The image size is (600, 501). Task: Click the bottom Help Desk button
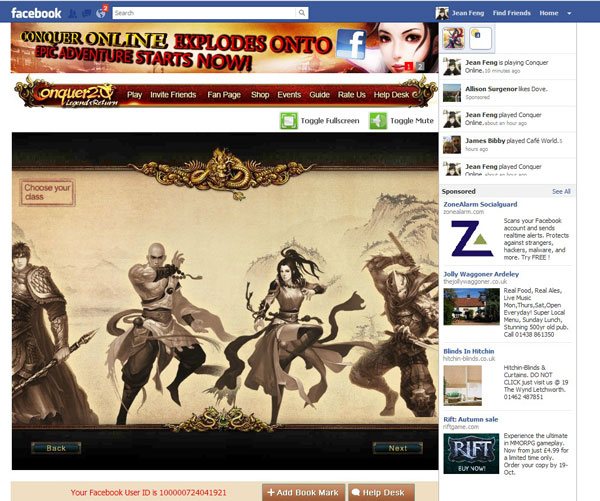point(381,492)
